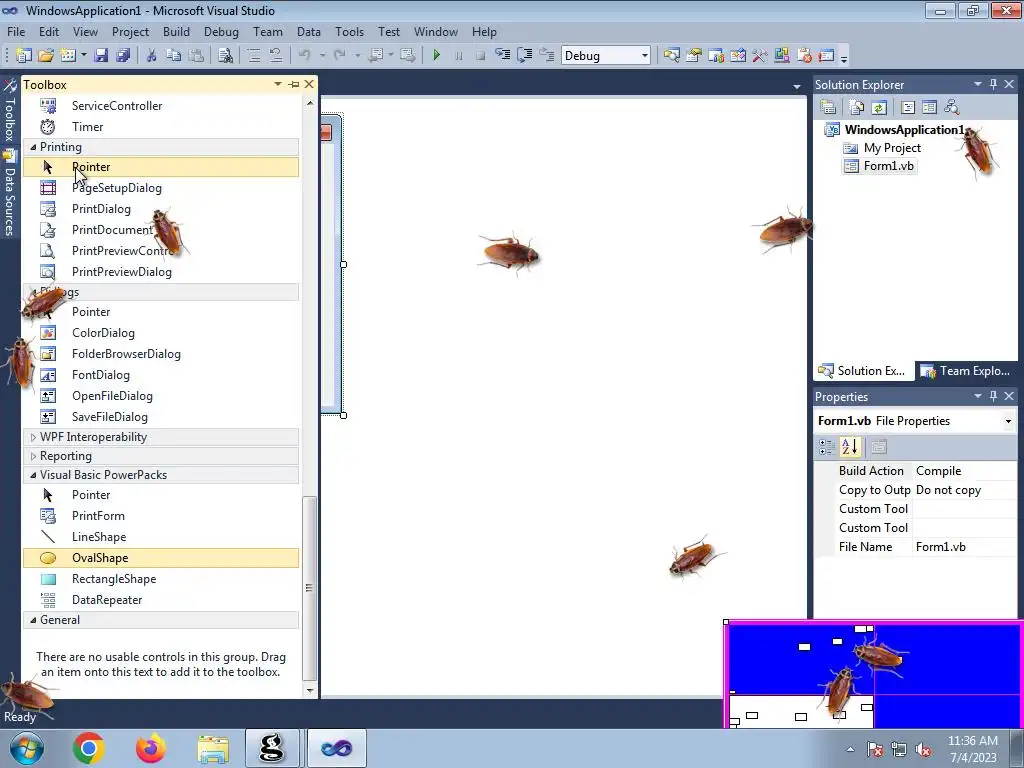The height and width of the screenshot is (768, 1024).
Task: Expand the WPF Interoperability toolbox group
Action: [33, 437]
